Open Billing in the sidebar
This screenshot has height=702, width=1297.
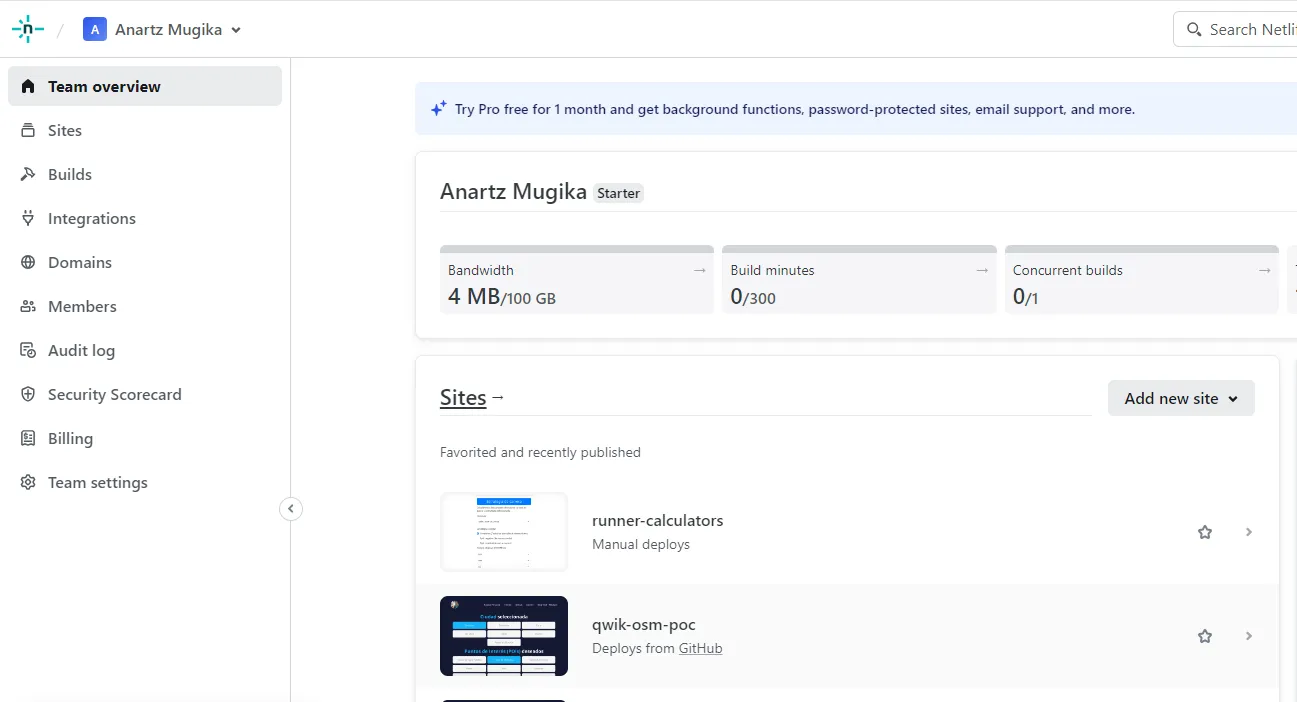[145, 438]
